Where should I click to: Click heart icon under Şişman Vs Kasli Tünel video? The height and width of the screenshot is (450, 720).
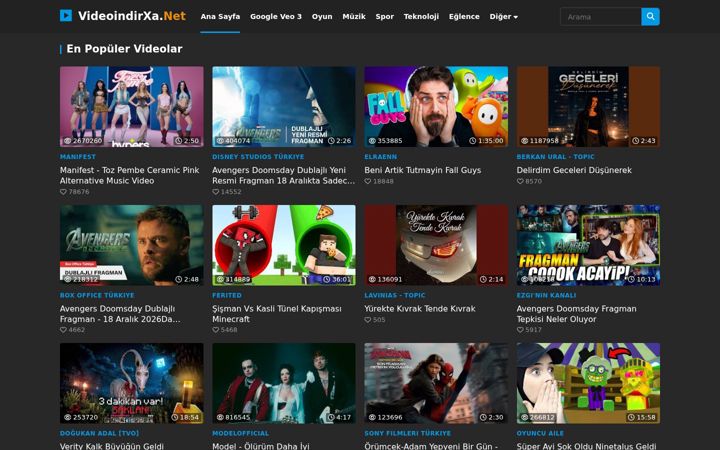coord(215,330)
